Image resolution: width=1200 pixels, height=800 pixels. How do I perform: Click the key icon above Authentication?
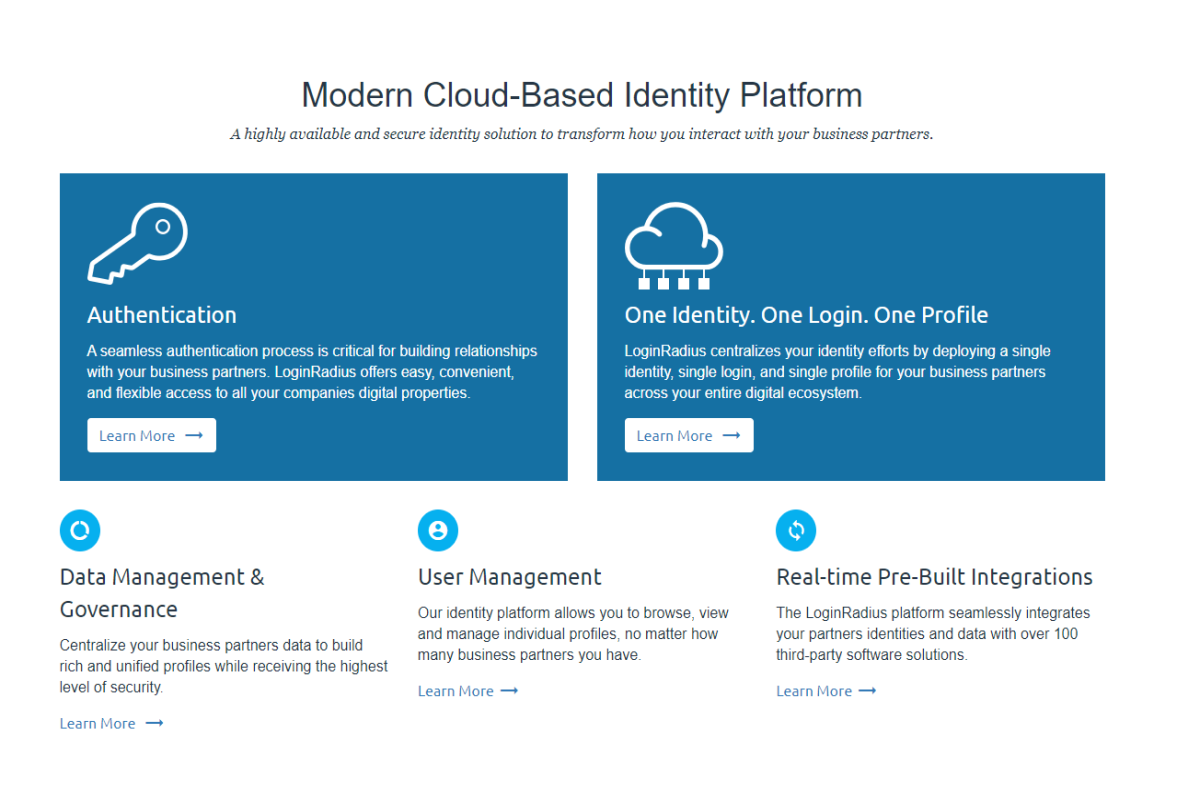click(x=138, y=245)
